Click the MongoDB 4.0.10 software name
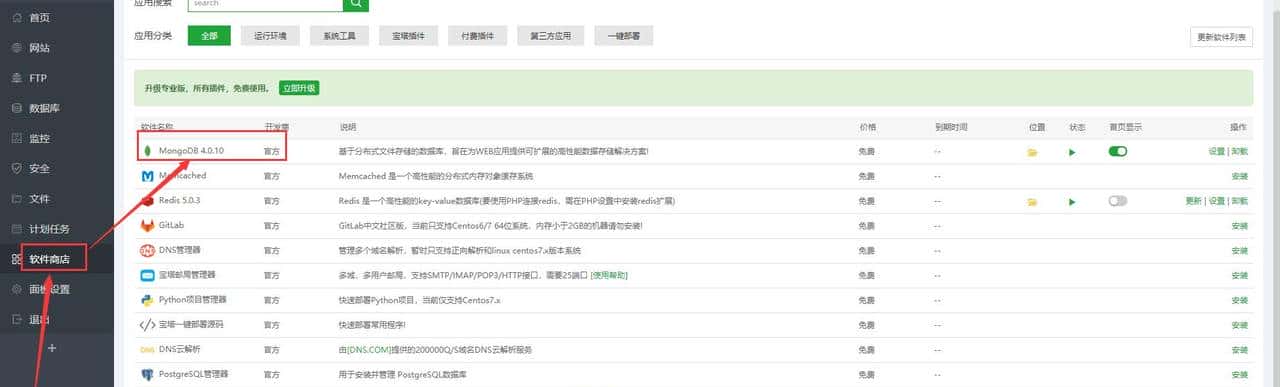Screen dimensions: 1280x387 (x=191, y=151)
